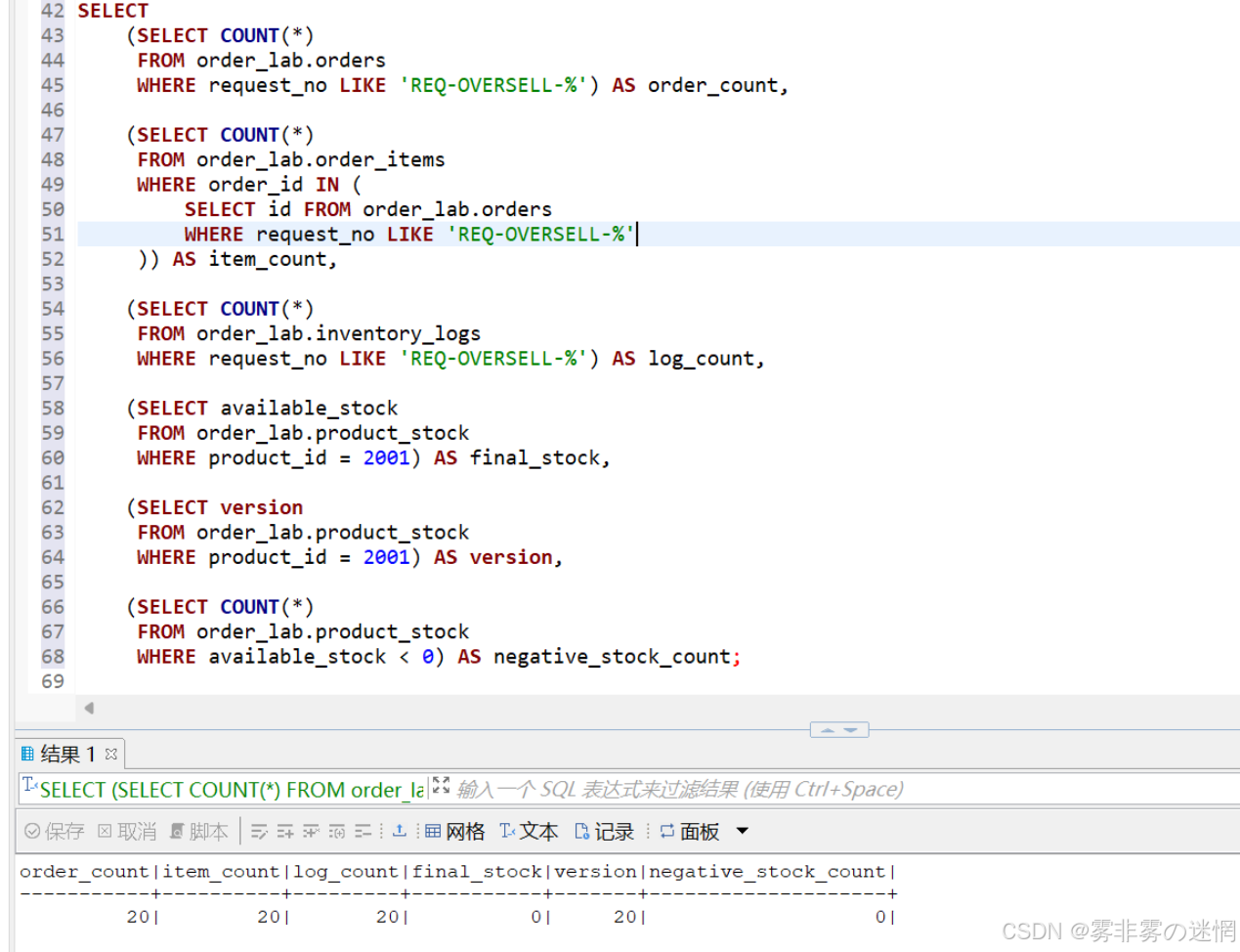
Task: Click the SELECT query text in the results bar
Action: (232, 790)
